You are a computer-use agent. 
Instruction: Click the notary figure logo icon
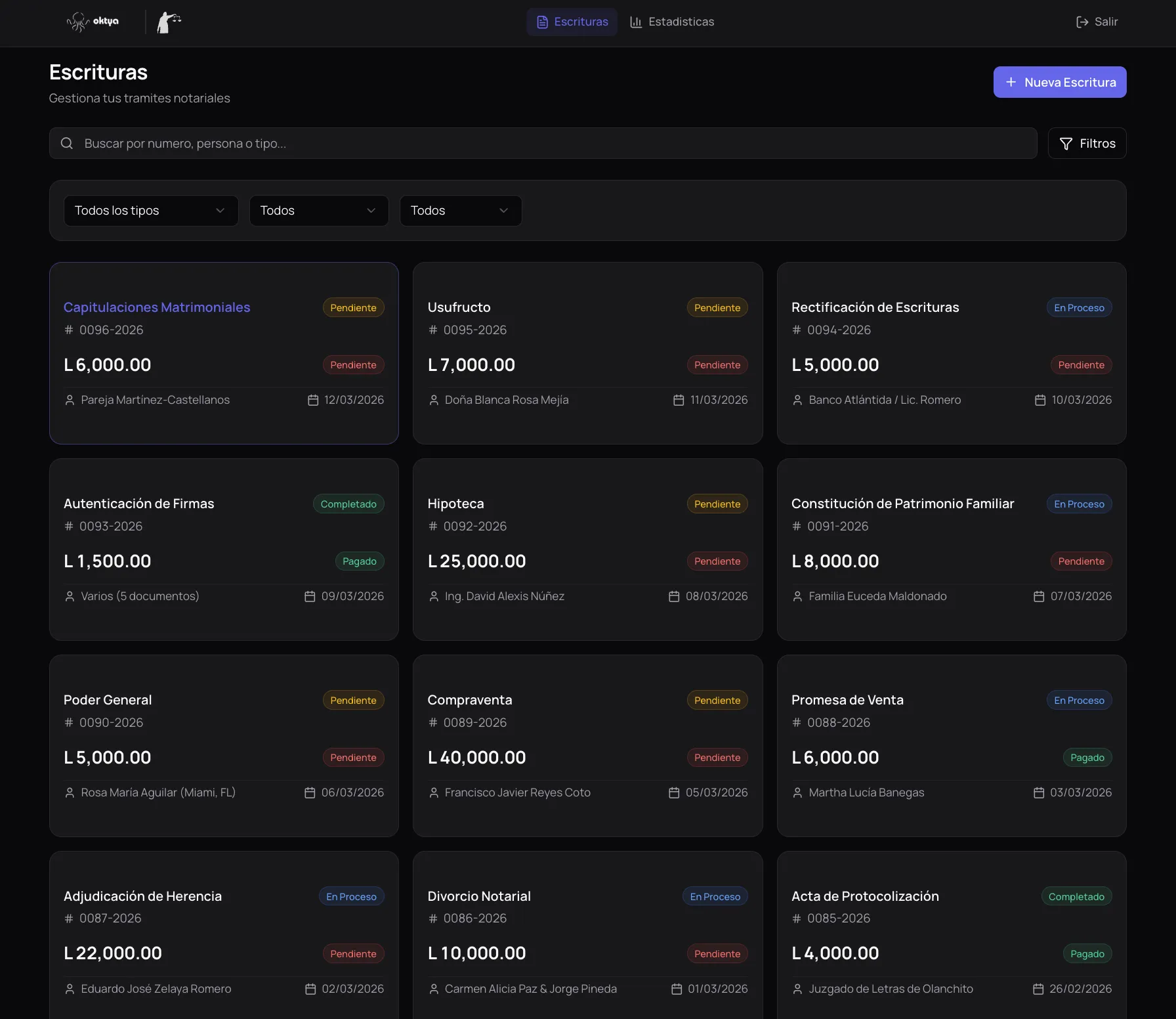168,22
